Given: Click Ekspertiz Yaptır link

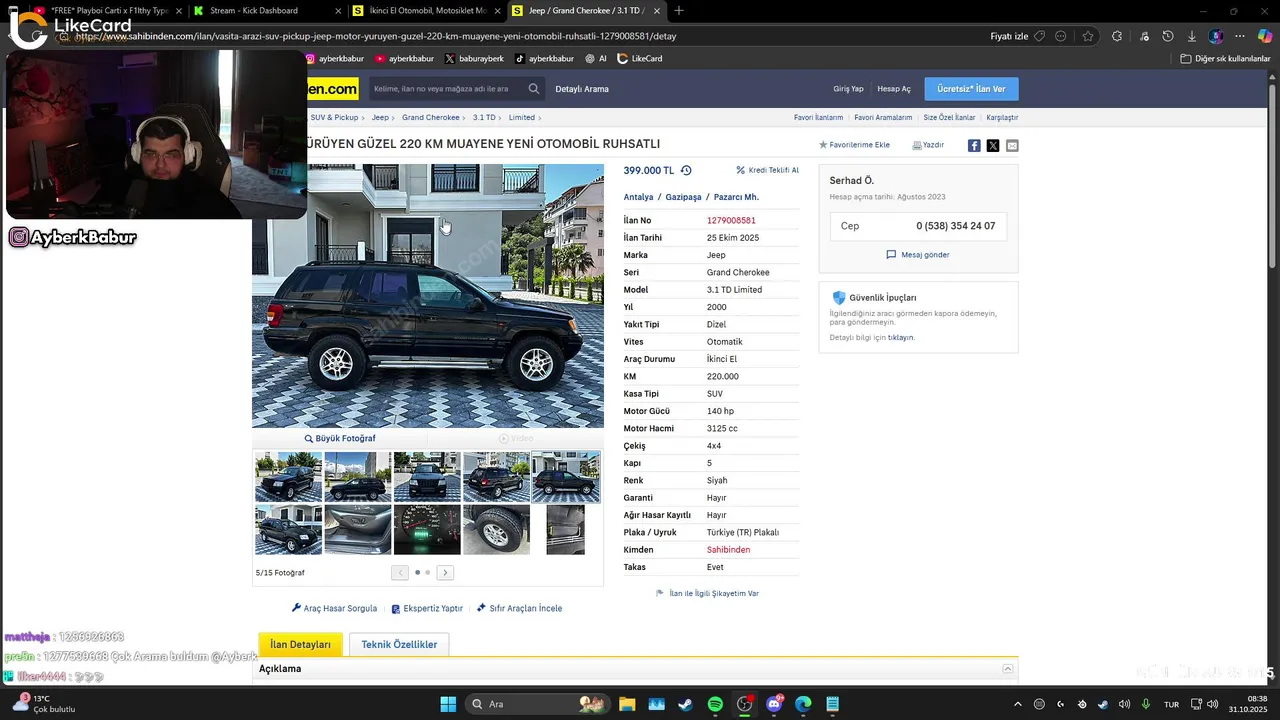Looking at the screenshot, I should click(427, 608).
